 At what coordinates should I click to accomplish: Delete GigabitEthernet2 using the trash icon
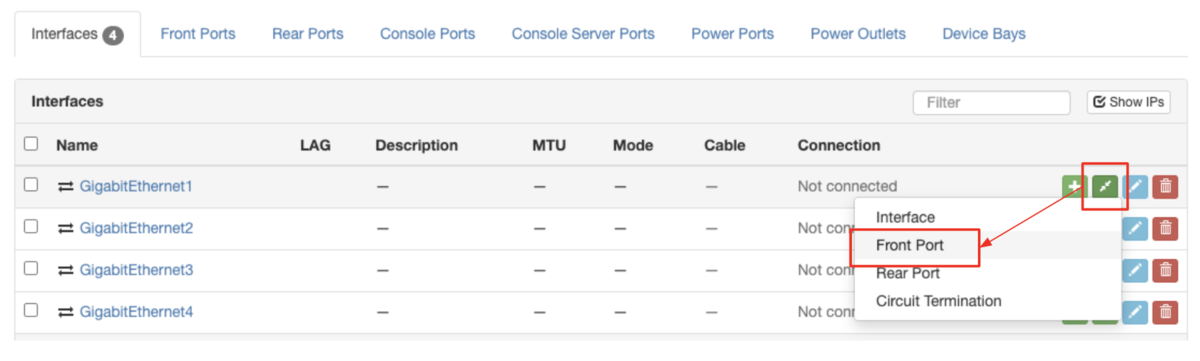[x=1164, y=228]
